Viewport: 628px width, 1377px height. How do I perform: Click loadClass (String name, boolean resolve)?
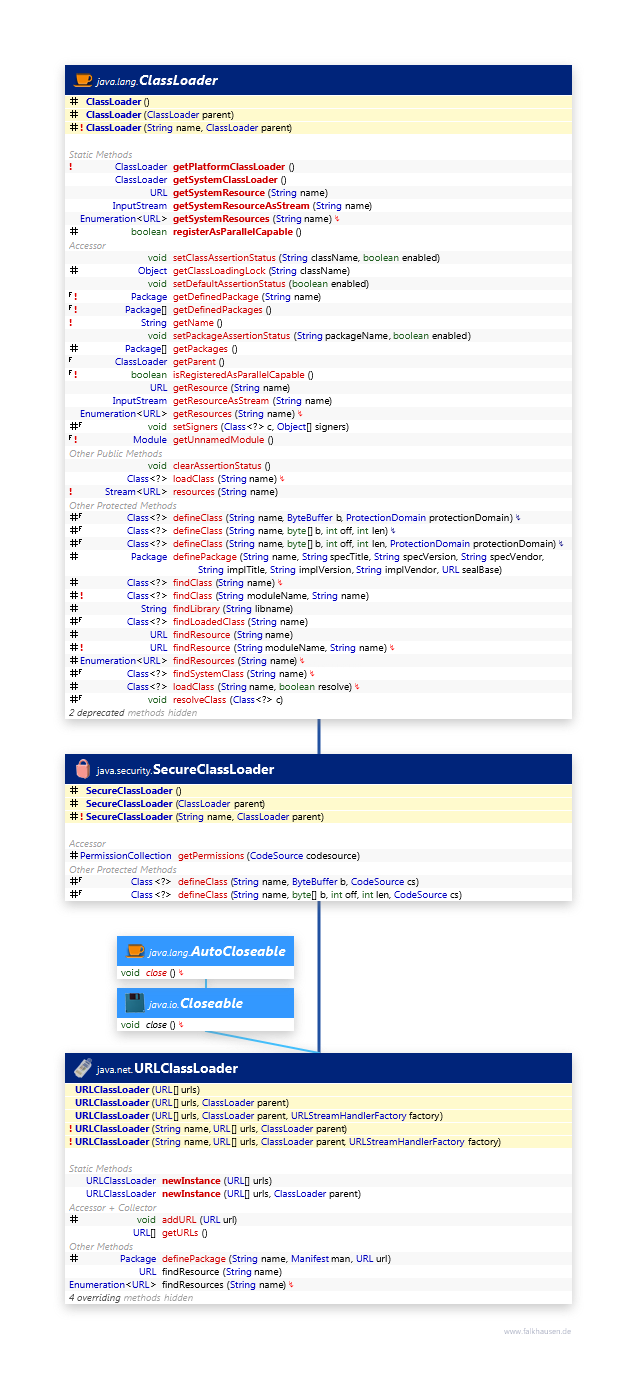(262, 687)
